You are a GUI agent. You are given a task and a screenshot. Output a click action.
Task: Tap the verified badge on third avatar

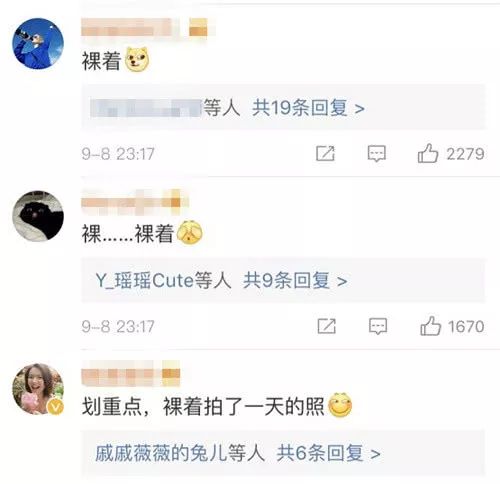56,407
